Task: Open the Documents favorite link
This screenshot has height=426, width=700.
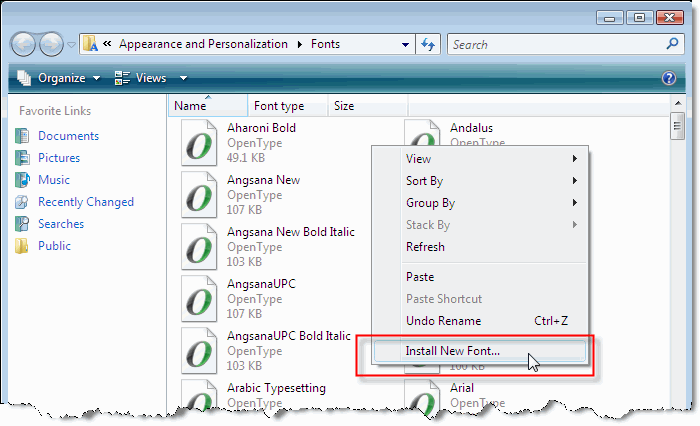Action: pos(68,136)
